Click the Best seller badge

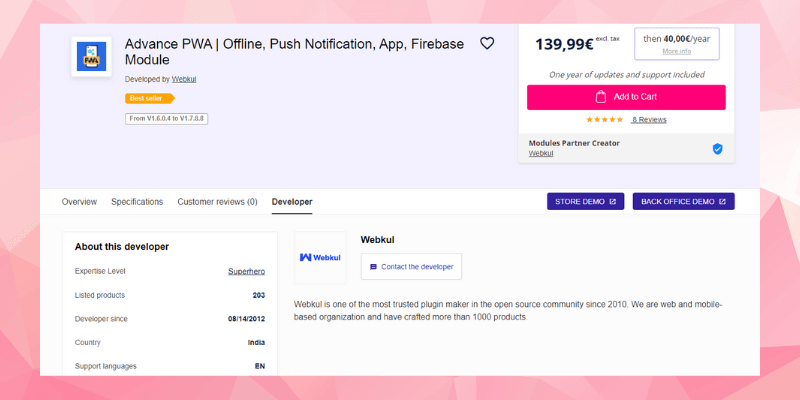149,98
